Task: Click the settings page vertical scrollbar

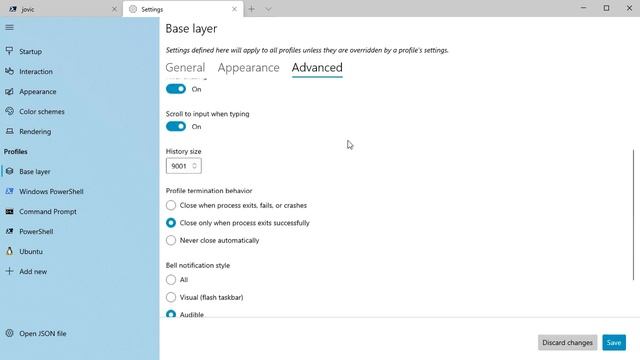Action: point(633,215)
